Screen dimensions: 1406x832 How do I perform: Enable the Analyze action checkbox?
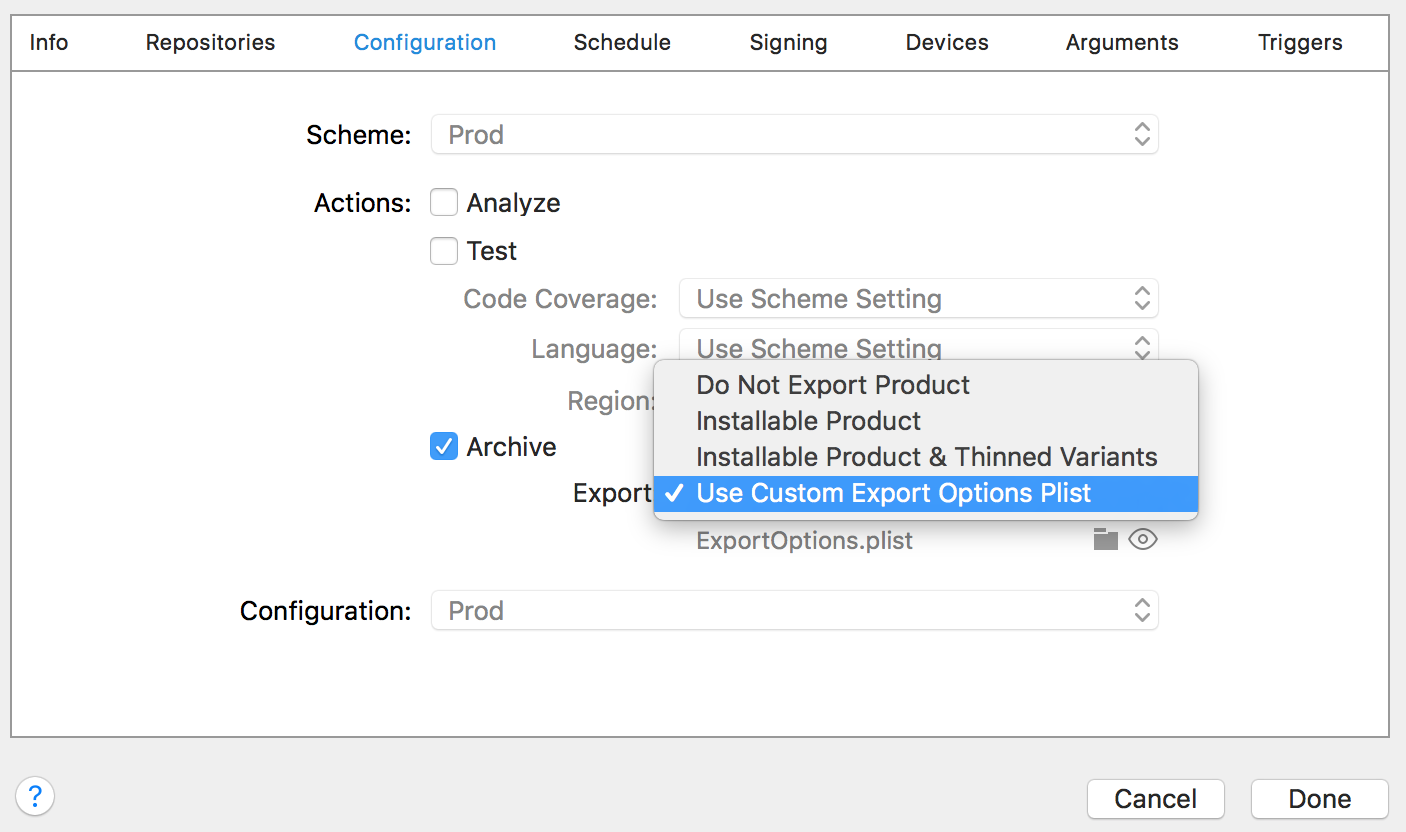click(444, 203)
